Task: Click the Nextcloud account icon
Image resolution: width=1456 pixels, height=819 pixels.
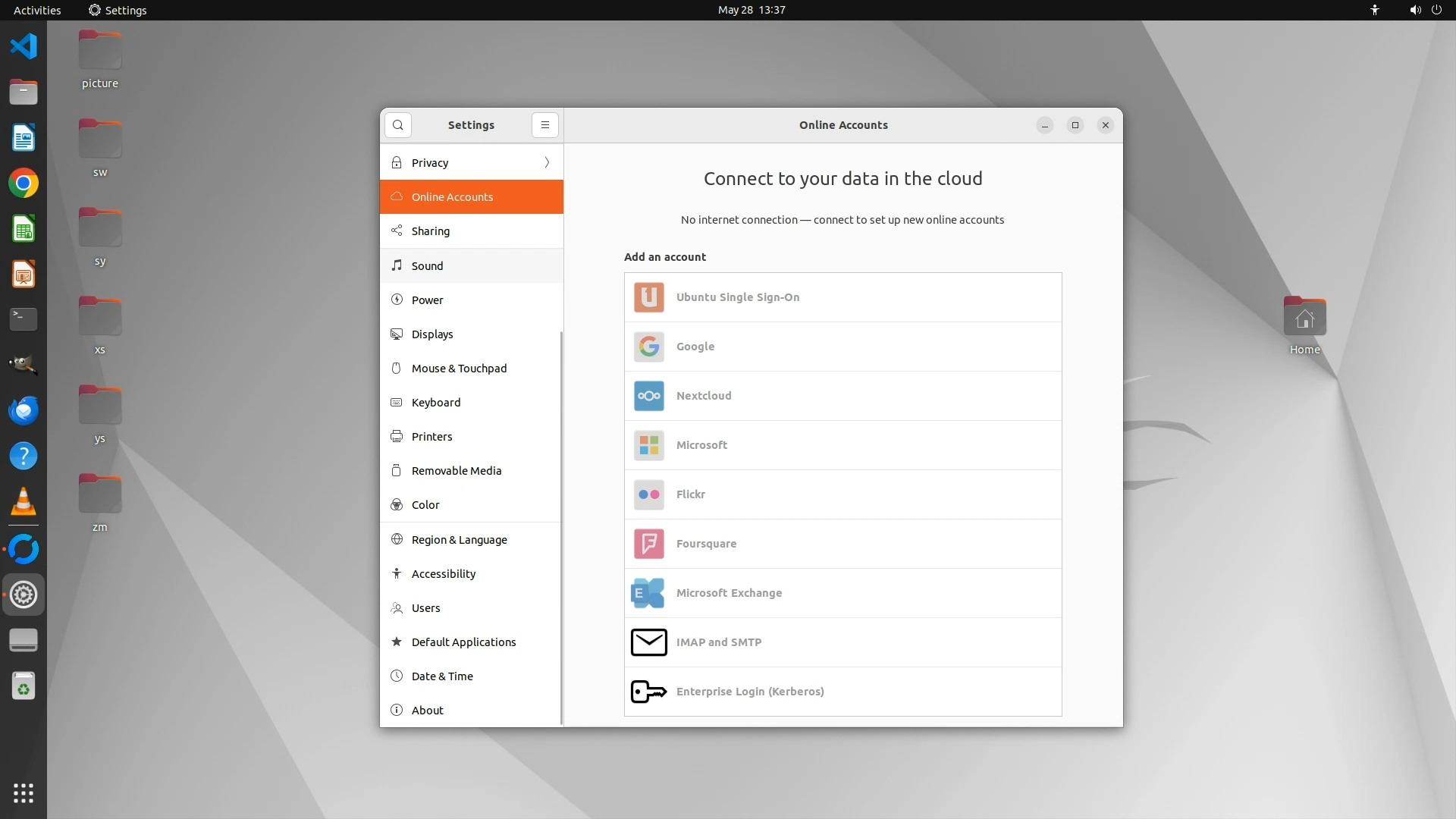Action: (648, 396)
